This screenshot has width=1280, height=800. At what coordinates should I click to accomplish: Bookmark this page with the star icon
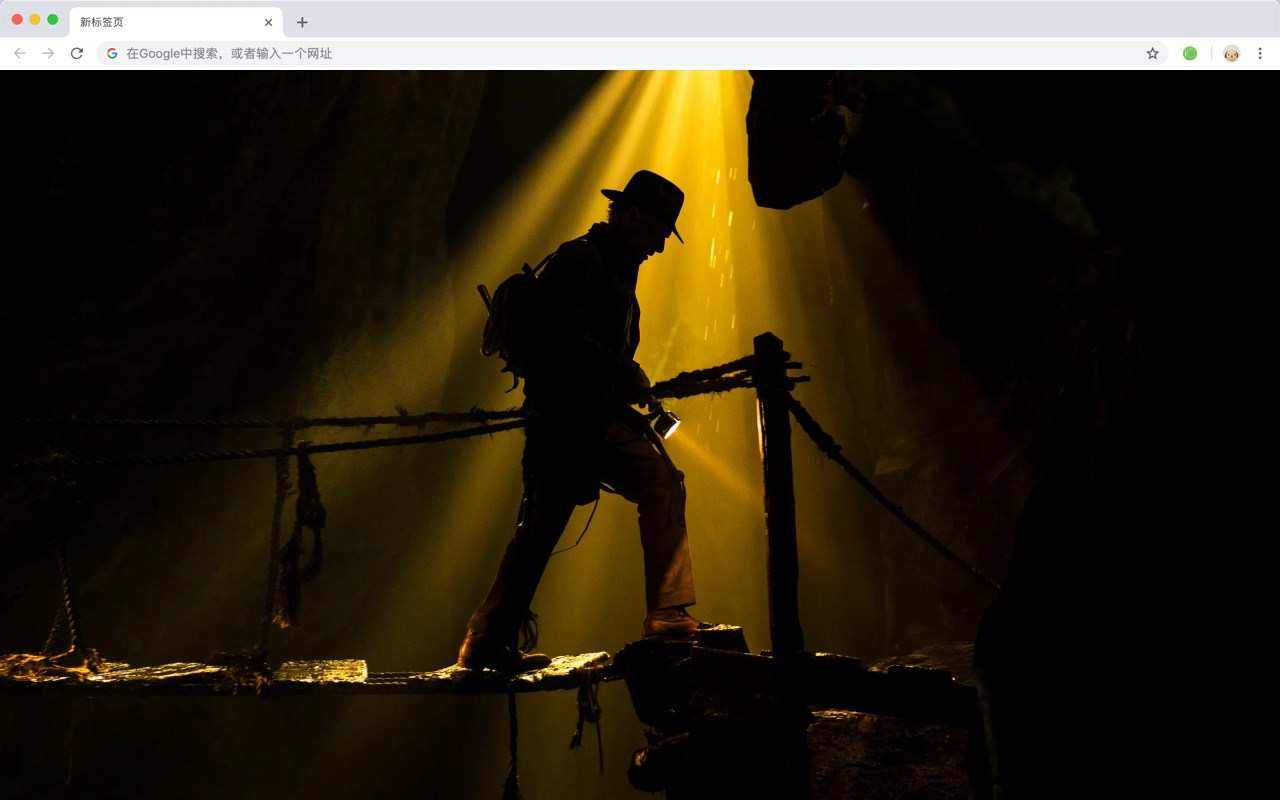tap(1152, 53)
